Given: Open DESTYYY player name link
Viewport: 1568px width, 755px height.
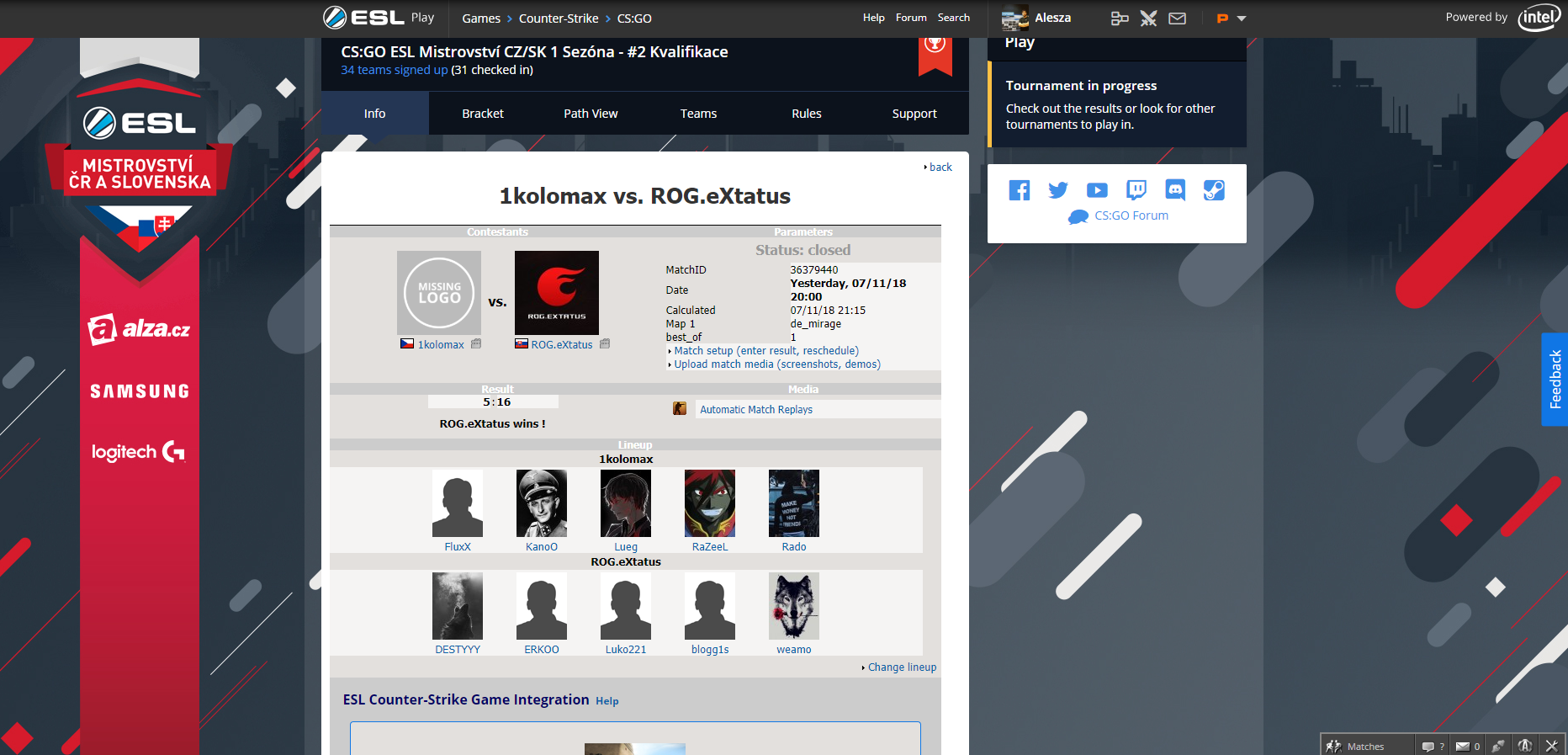Looking at the screenshot, I should (458, 650).
